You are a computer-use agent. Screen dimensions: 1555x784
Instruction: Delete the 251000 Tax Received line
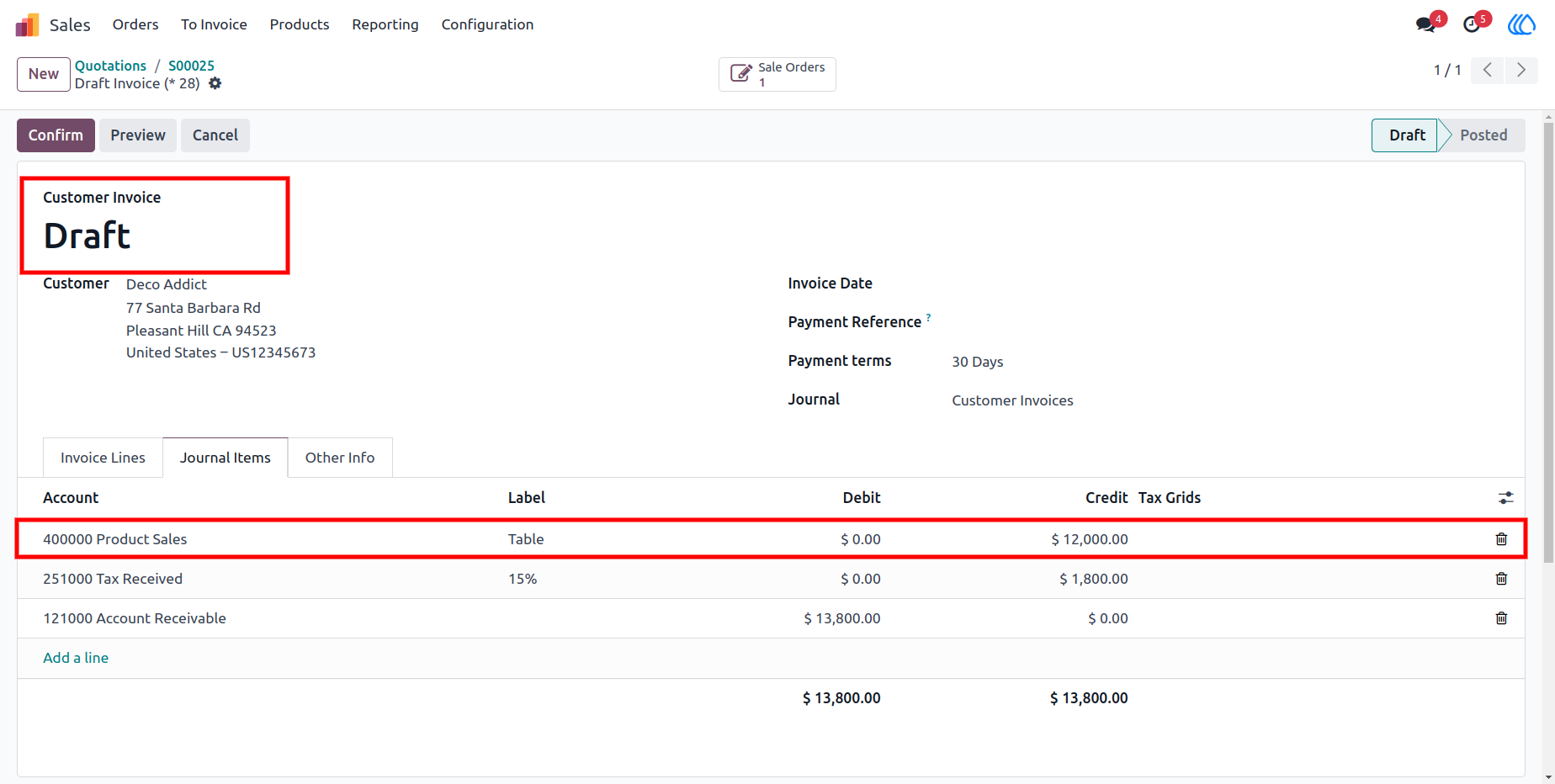(1501, 579)
